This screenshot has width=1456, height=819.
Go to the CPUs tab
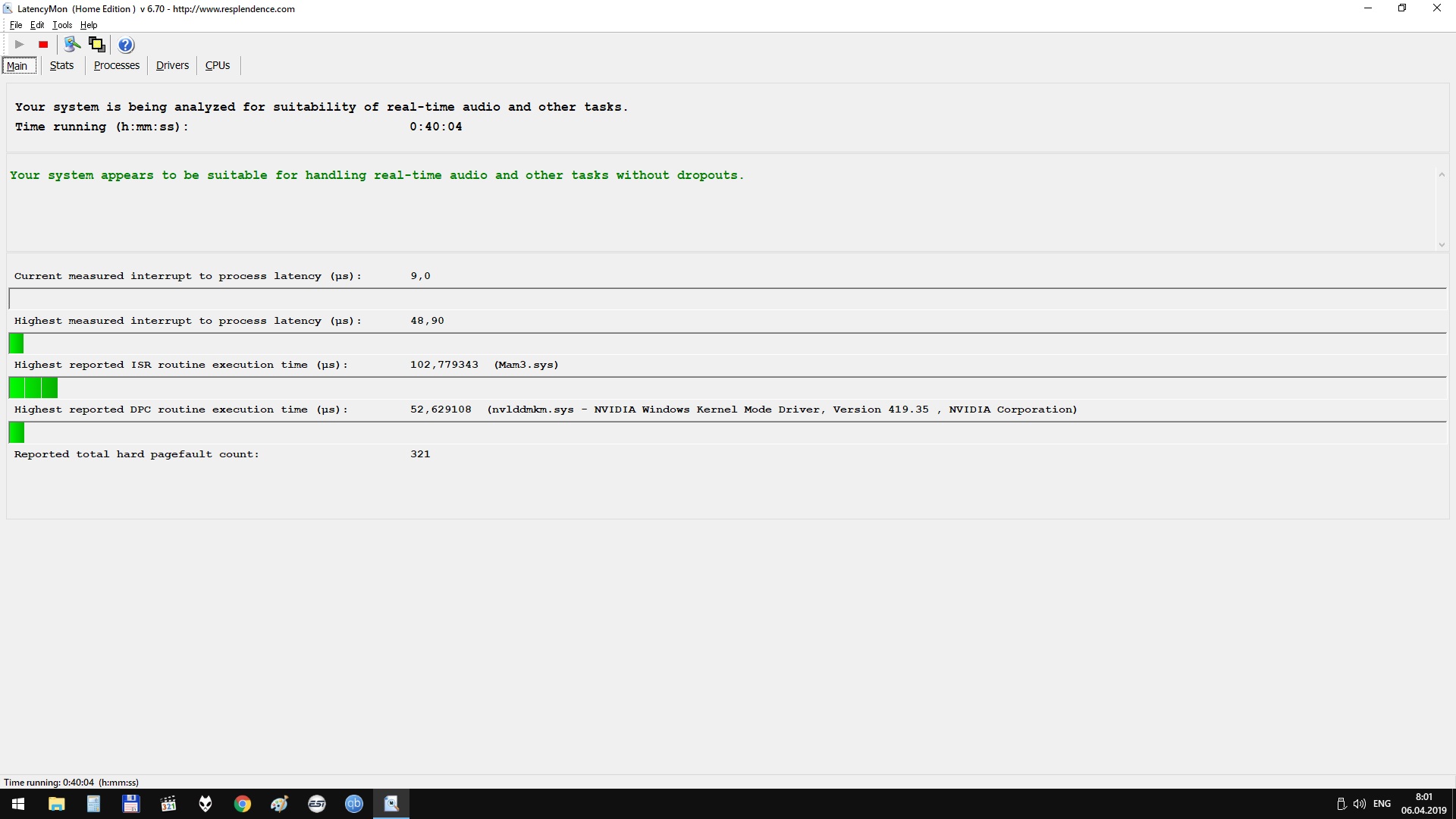point(218,65)
